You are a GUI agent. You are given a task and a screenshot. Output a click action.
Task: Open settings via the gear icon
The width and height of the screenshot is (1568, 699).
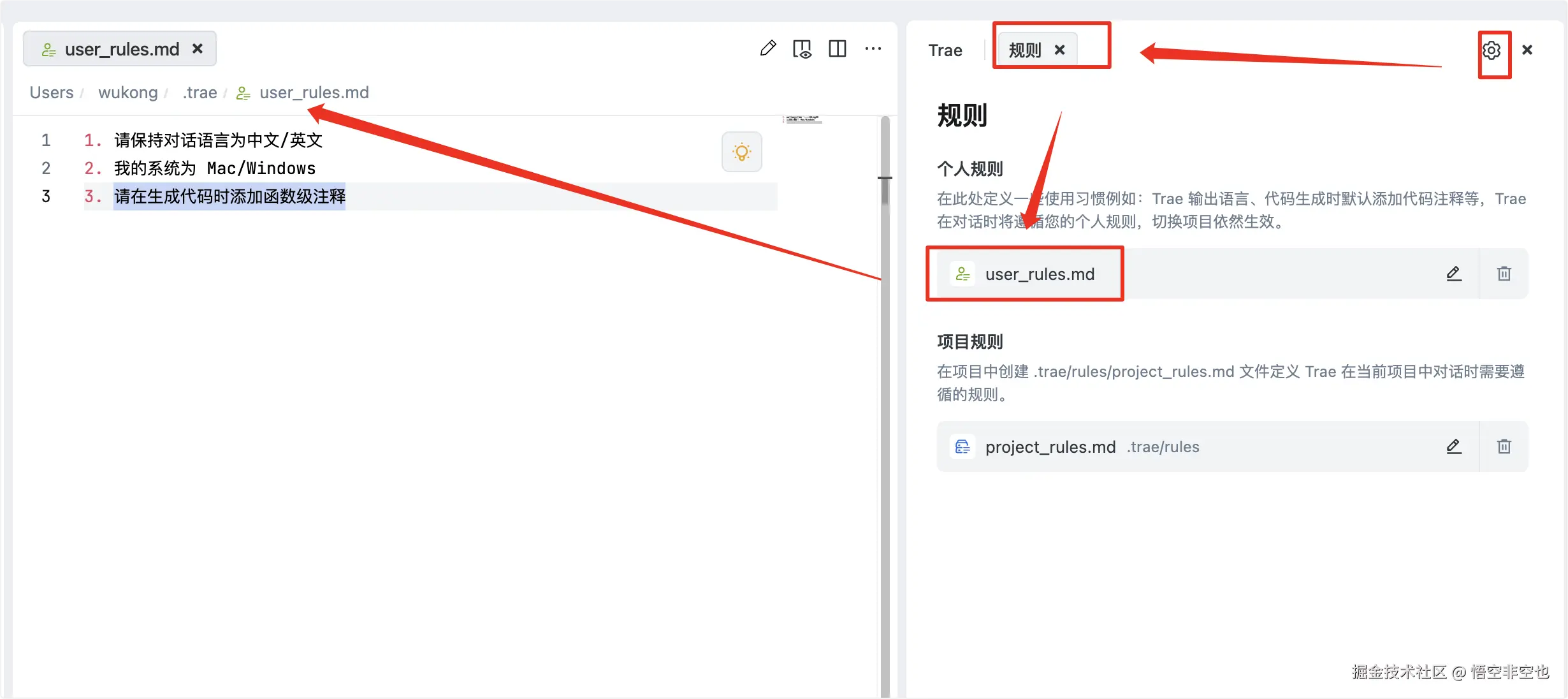(x=1491, y=50)
